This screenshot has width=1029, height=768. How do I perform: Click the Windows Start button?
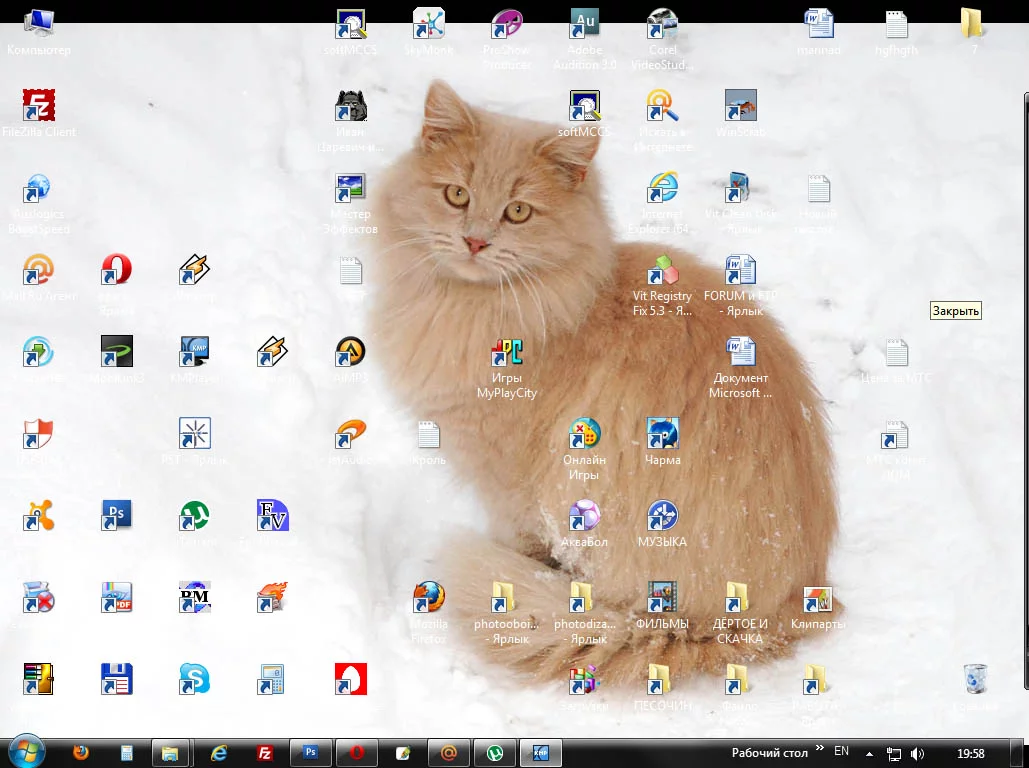point(24,752)
